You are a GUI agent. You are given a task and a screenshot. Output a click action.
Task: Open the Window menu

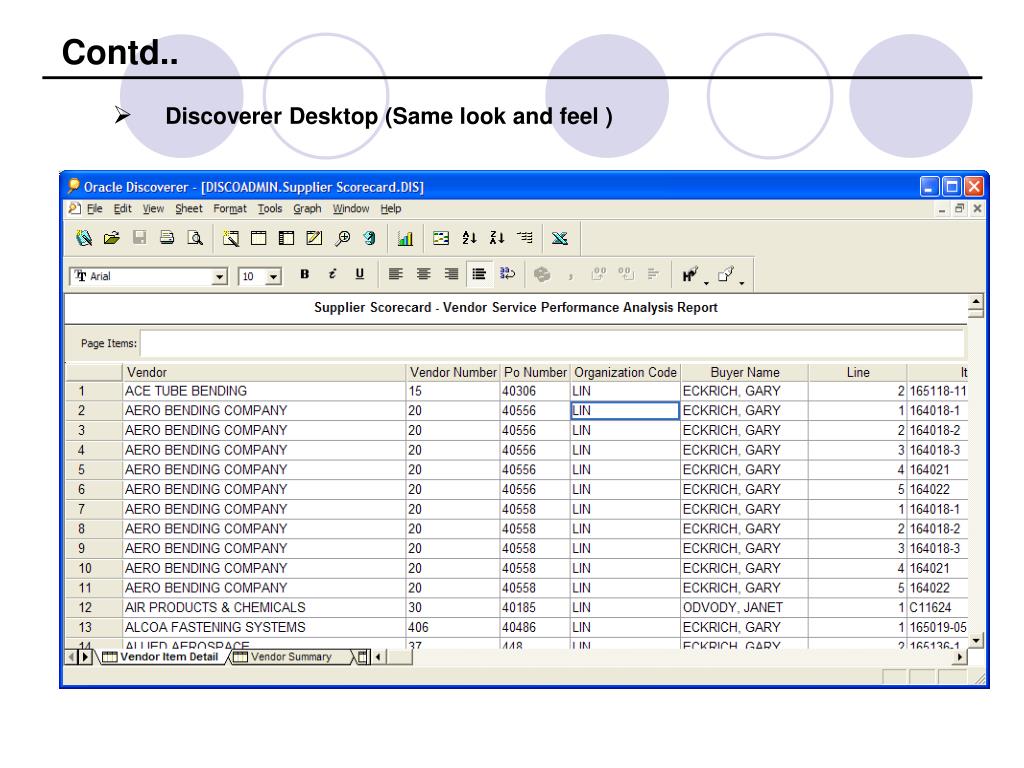[351, 209]
